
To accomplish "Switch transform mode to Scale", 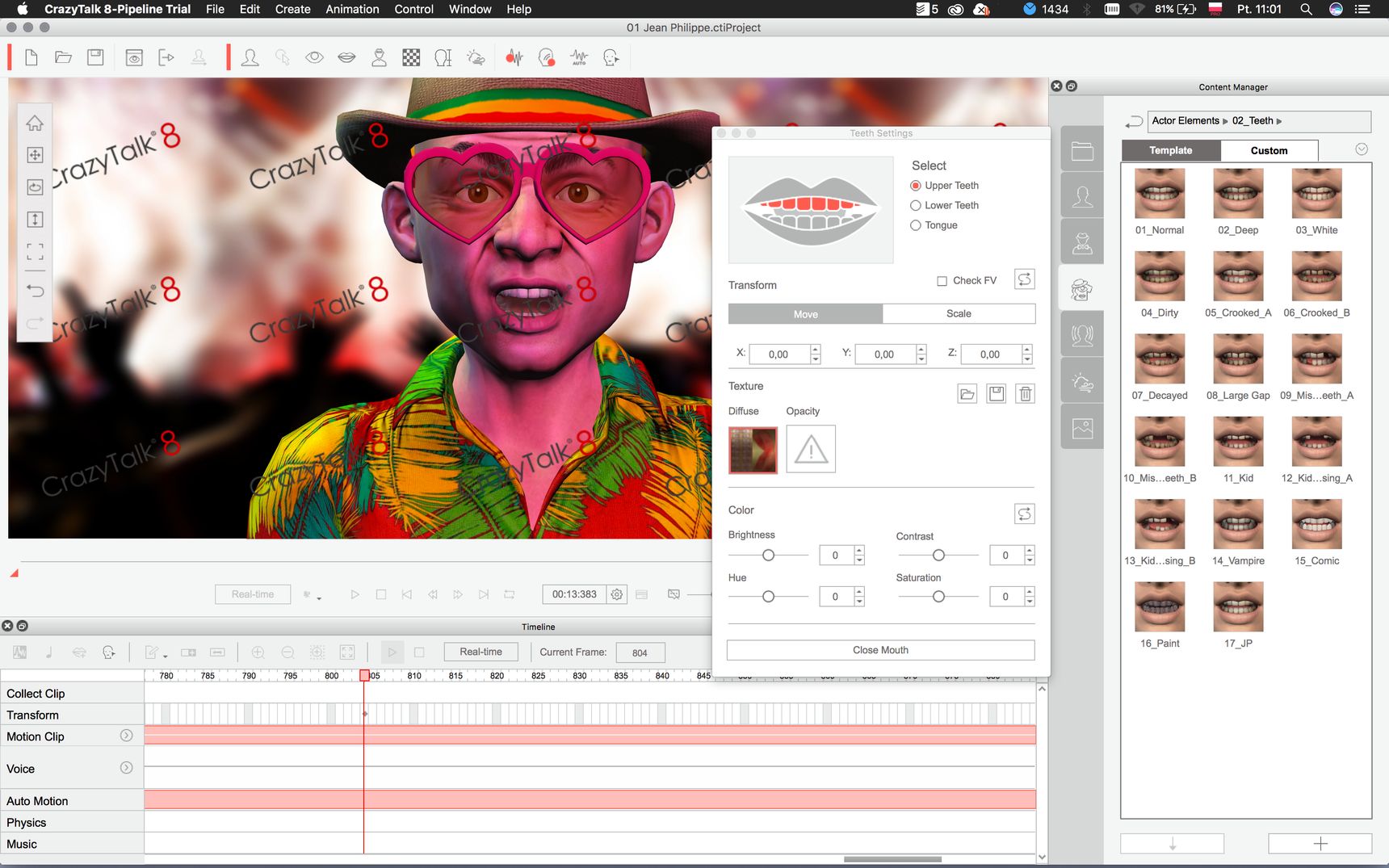I will coord(959,313).
